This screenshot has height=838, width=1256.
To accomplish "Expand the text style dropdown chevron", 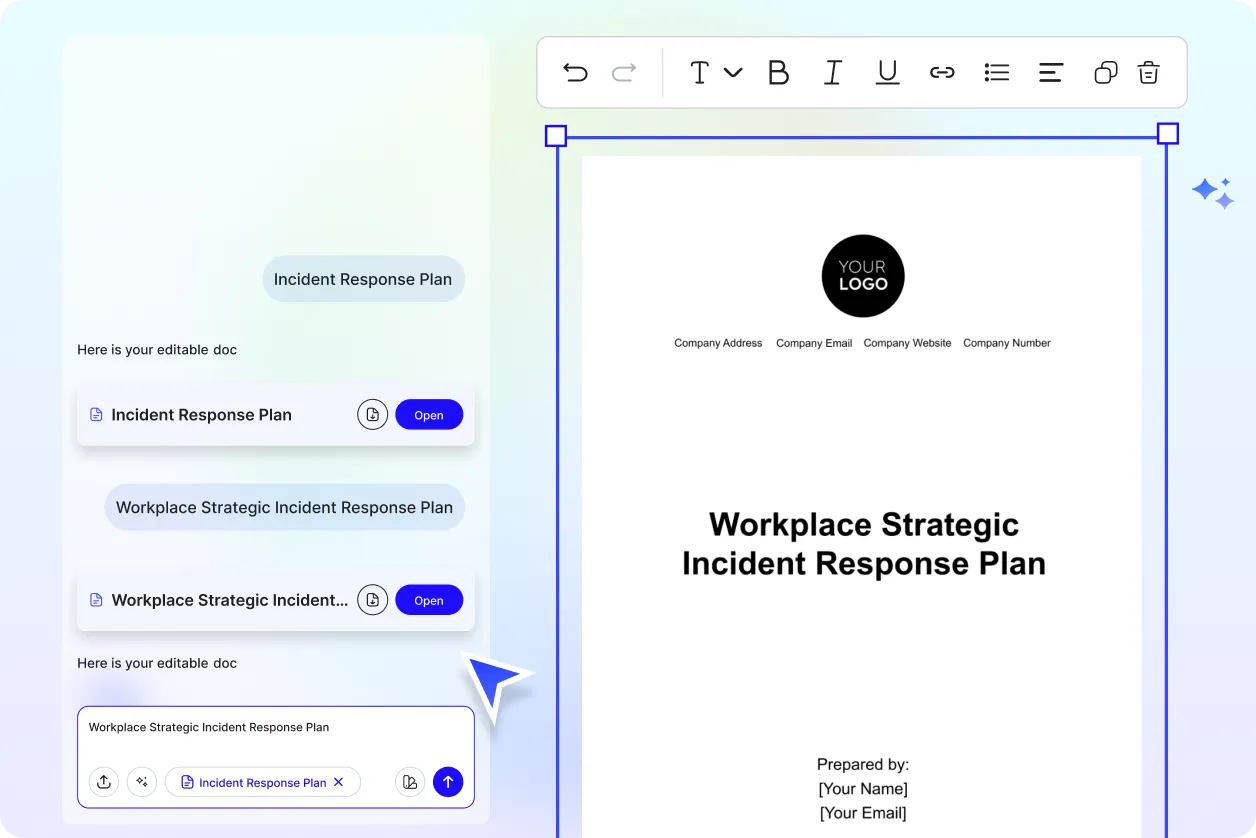I will click(x=733, y=72).
